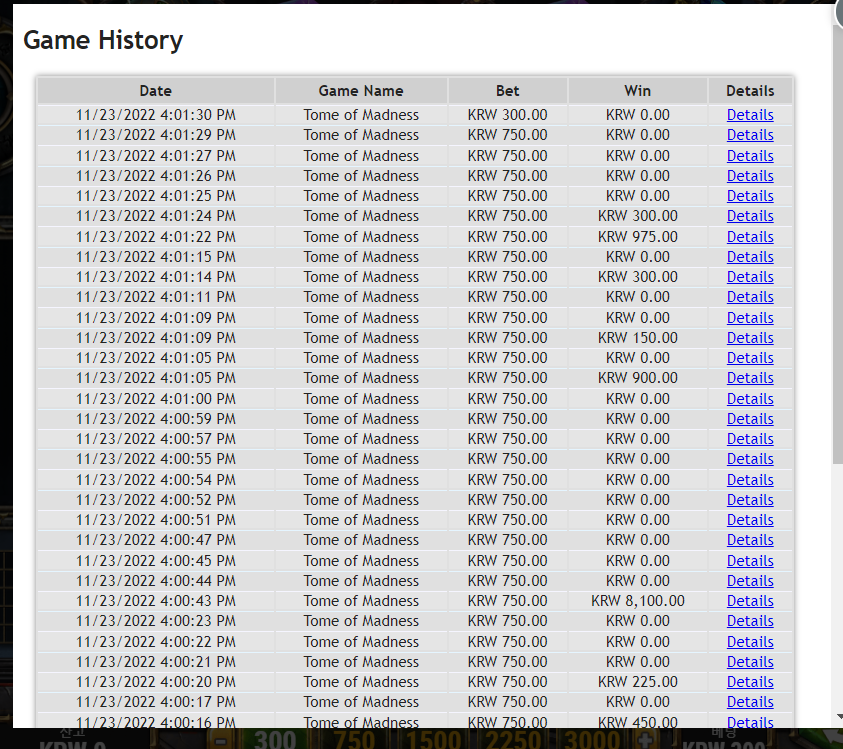Select Tome of Madness in 4:01:29 PM row

tap(361, 135)
